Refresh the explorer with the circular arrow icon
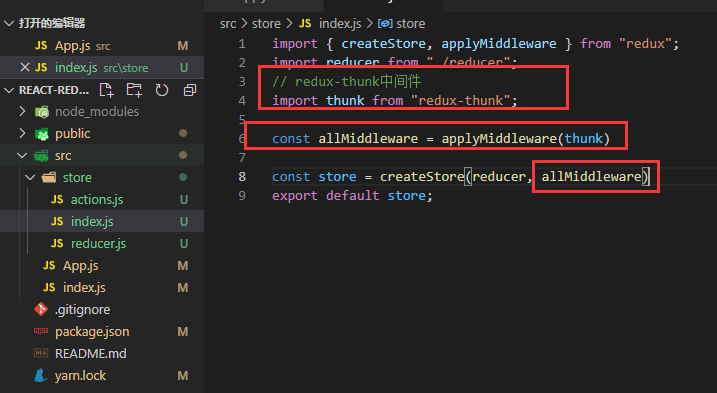The image size is (717, 393). coord(162,90)
